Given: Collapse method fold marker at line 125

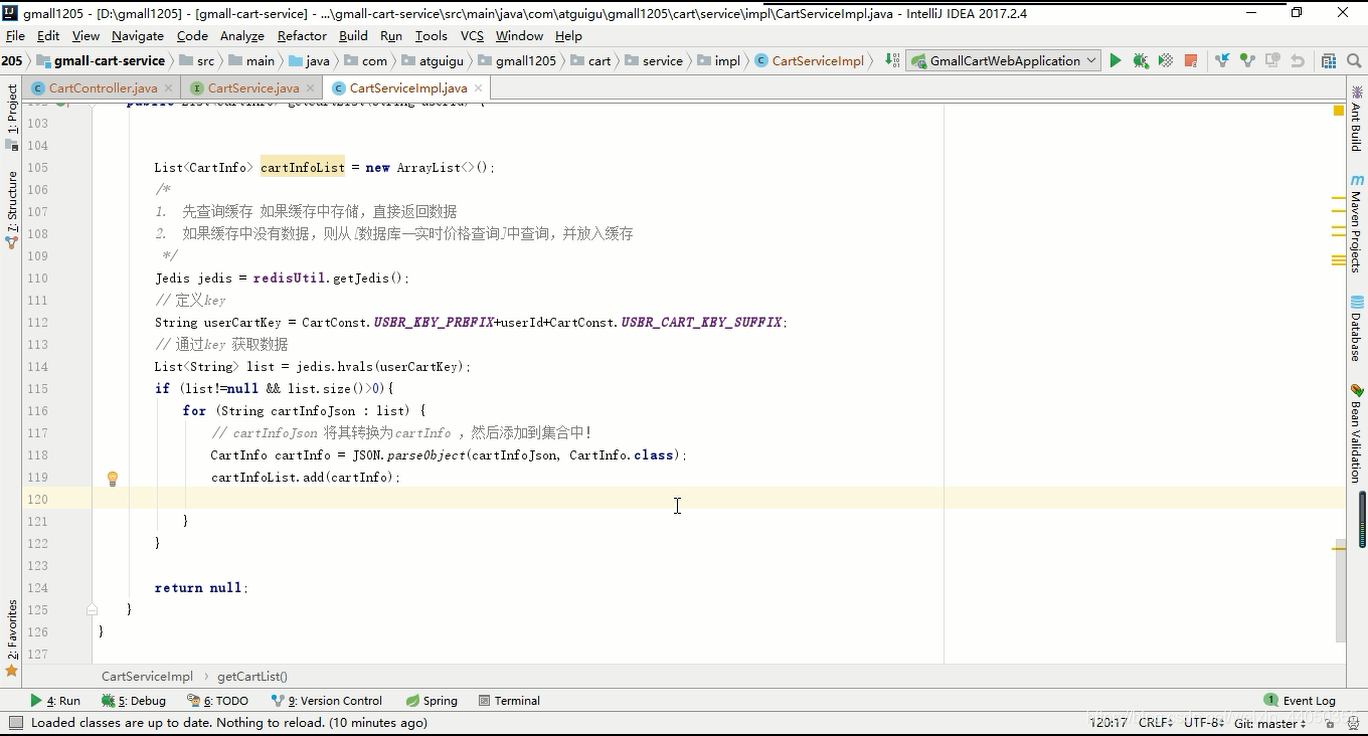Looking at the screenshot, I should tap(92, 609).
